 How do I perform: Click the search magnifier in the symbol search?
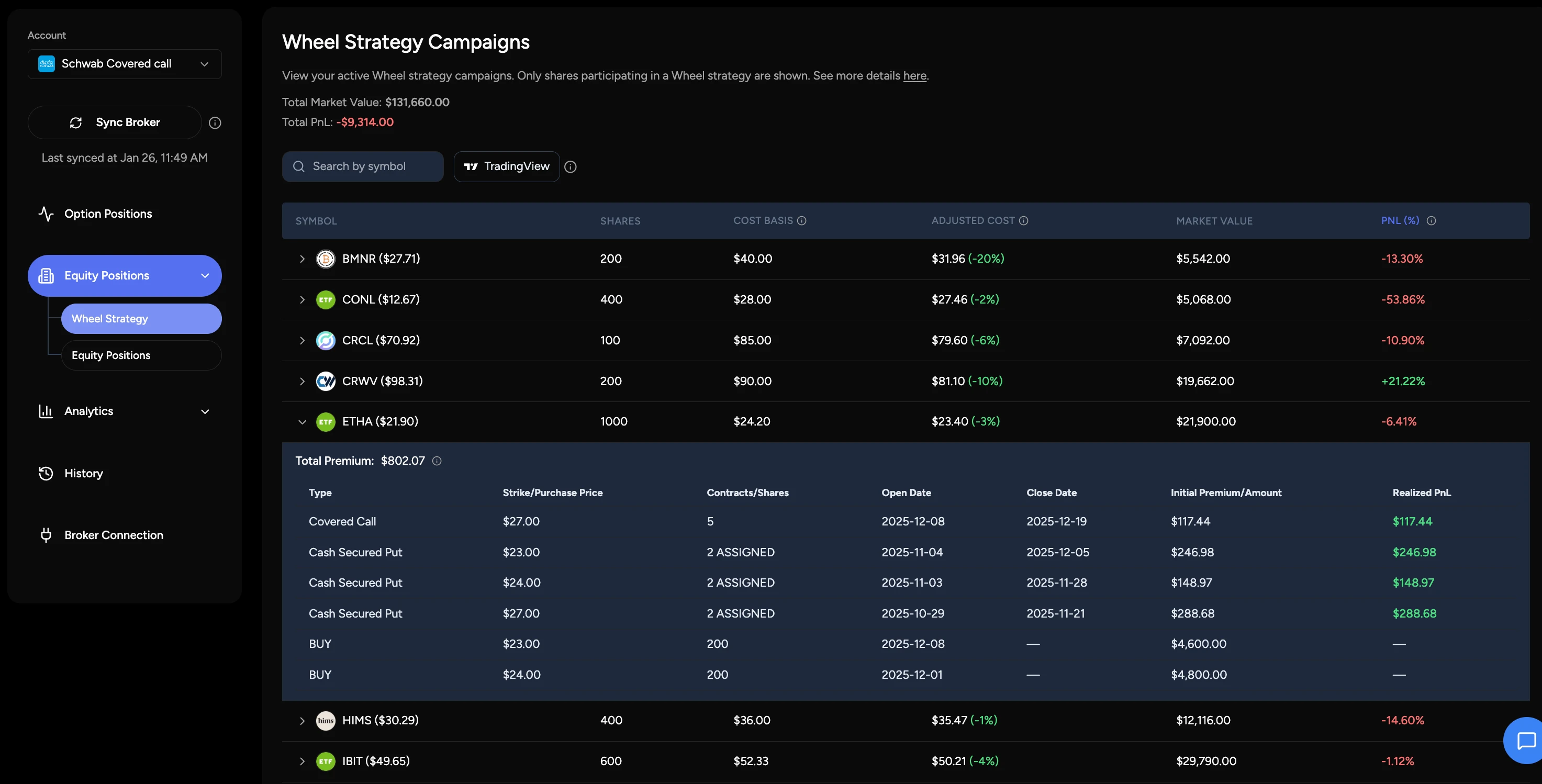pyautogui.click(x=299, y=166)
